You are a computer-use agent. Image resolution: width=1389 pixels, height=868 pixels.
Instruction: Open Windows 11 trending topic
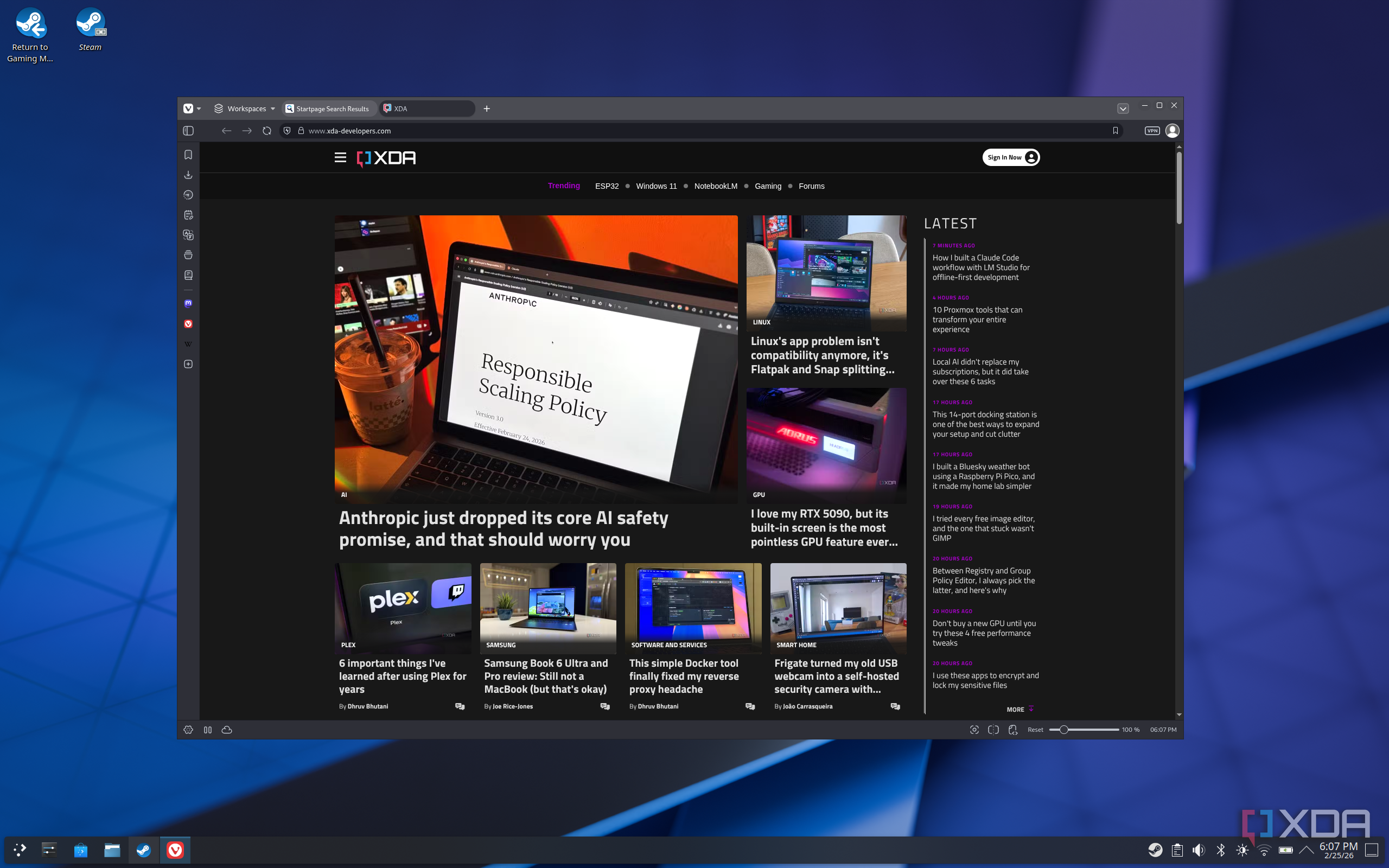(x=656, y=186)
